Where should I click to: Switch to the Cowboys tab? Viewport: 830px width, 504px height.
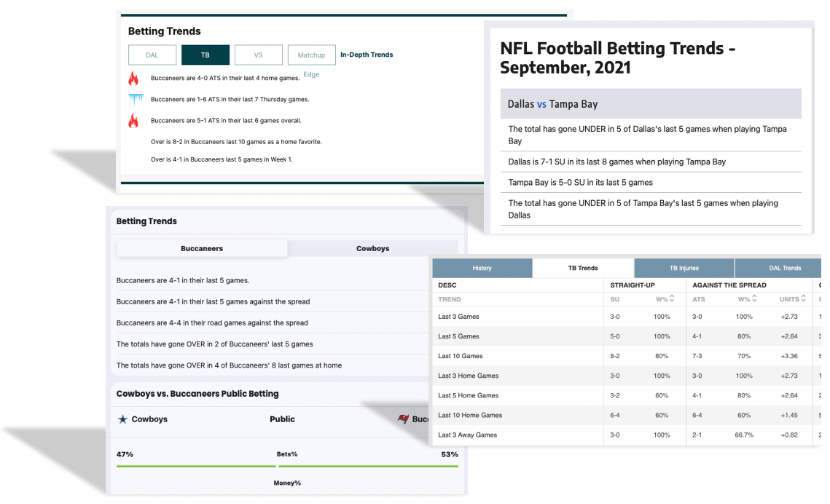click(372, 248)
